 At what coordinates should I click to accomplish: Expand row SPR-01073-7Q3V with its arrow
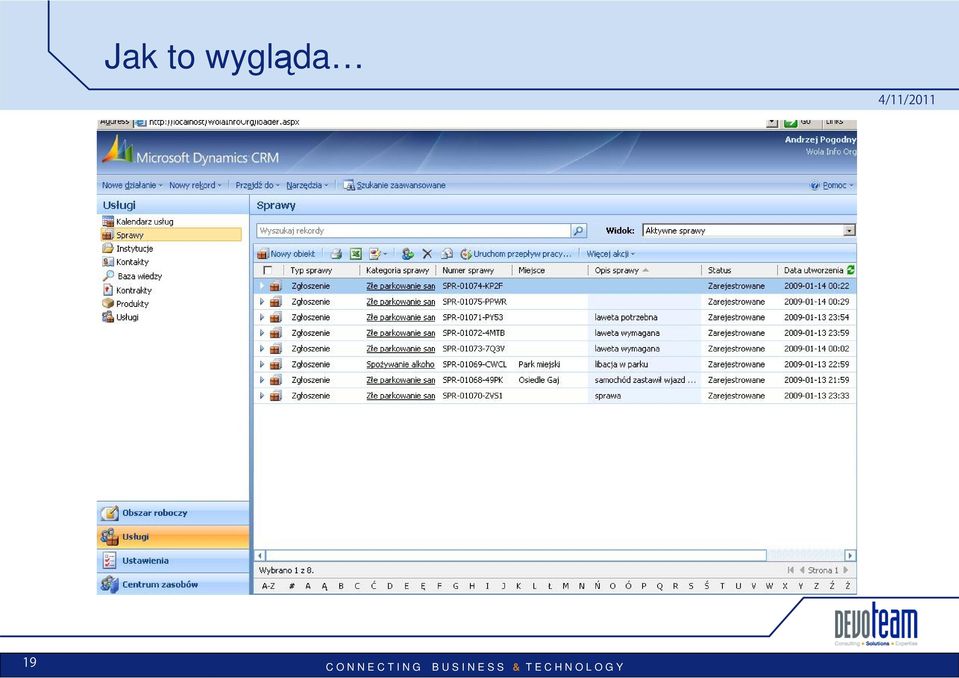pyautogui.click(x=262, y=348)
